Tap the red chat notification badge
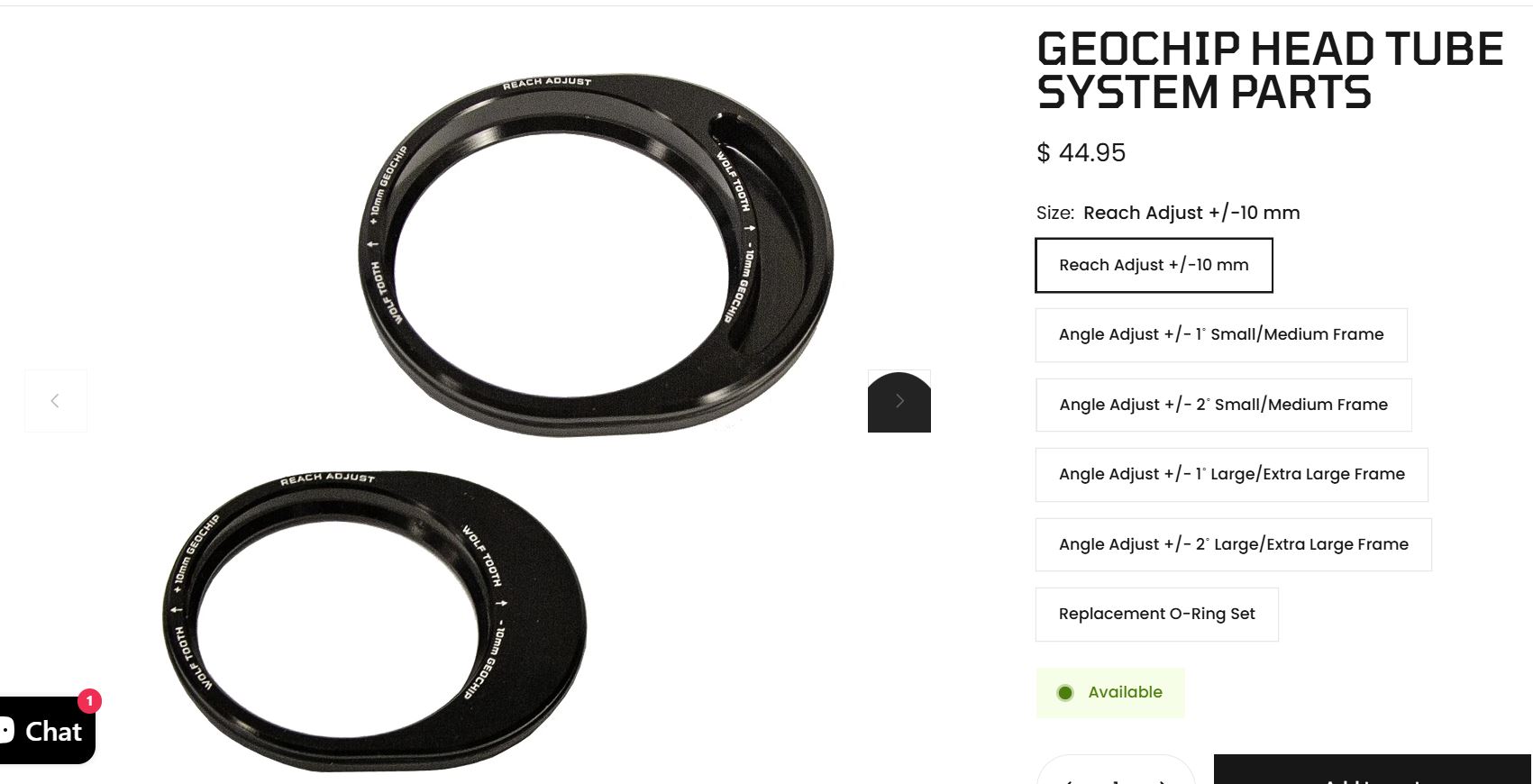The image size is (1533, 784). (89, 701)
